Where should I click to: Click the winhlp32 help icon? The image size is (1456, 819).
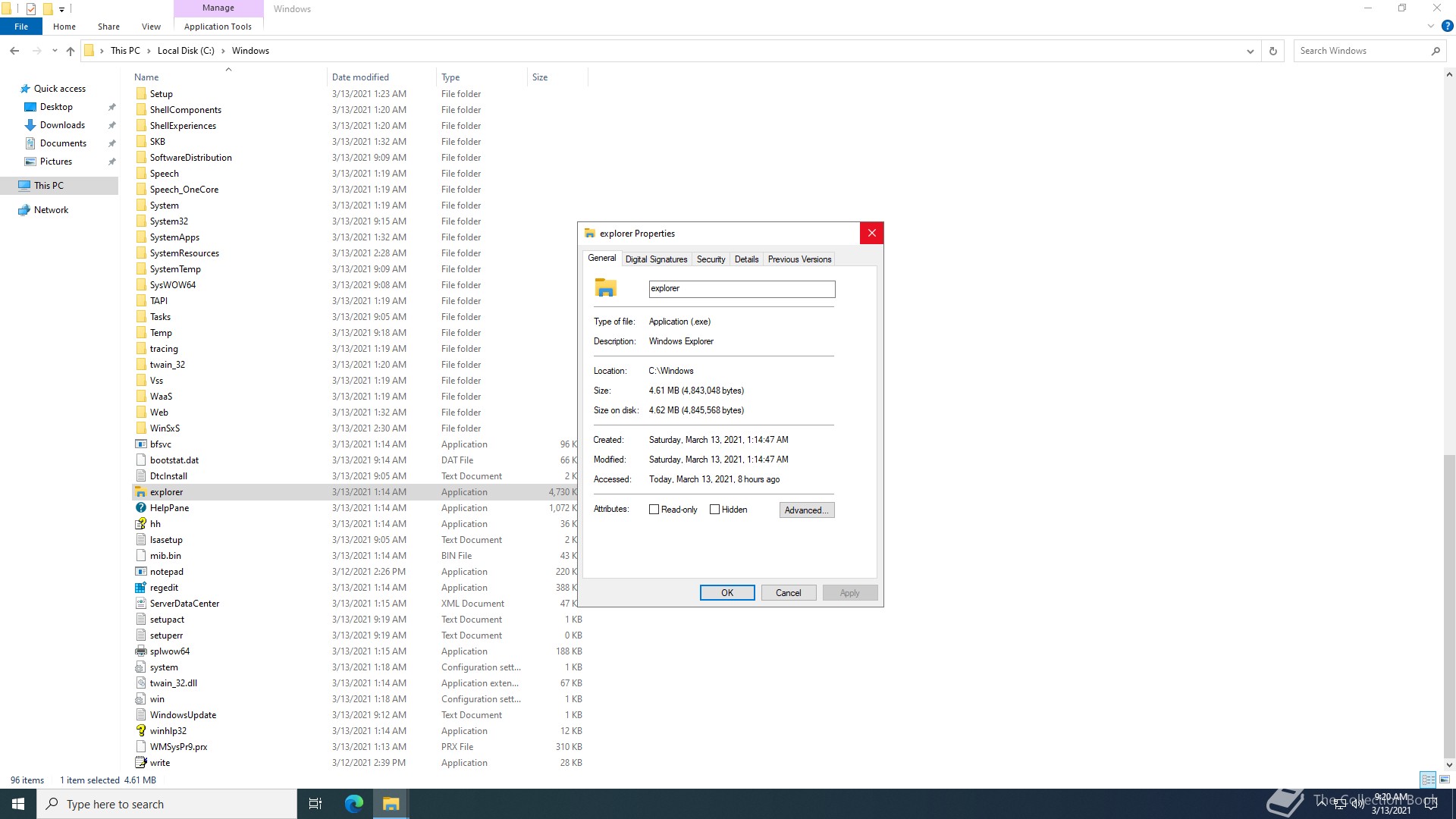141,731
